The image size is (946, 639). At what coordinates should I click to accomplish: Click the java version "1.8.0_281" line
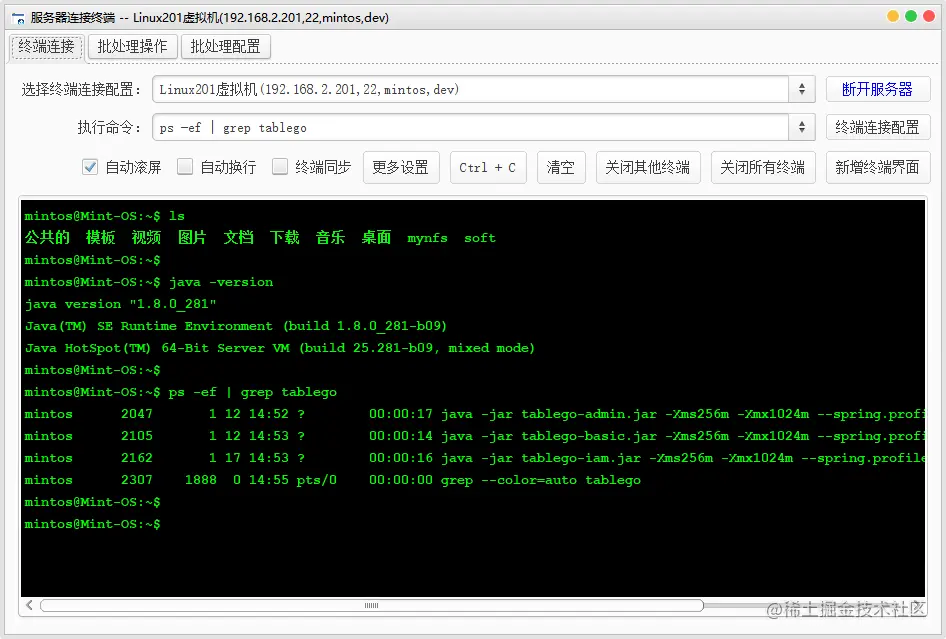(120, 304)
